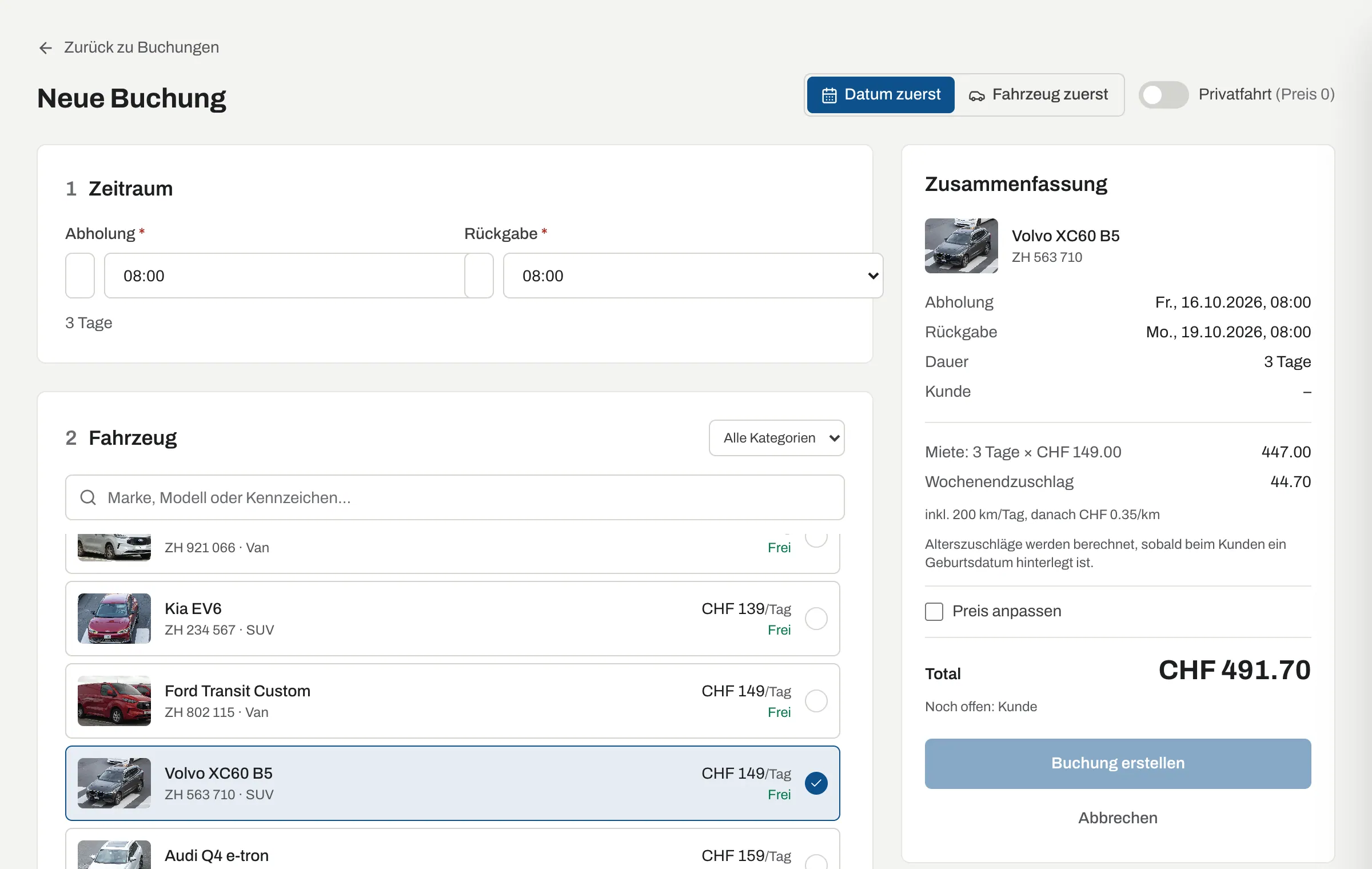Image resolution: width=1372 pixels, height=869 pixels.
Task: Open the Alle Kategorien dropdown
Action: pos(776,438)
